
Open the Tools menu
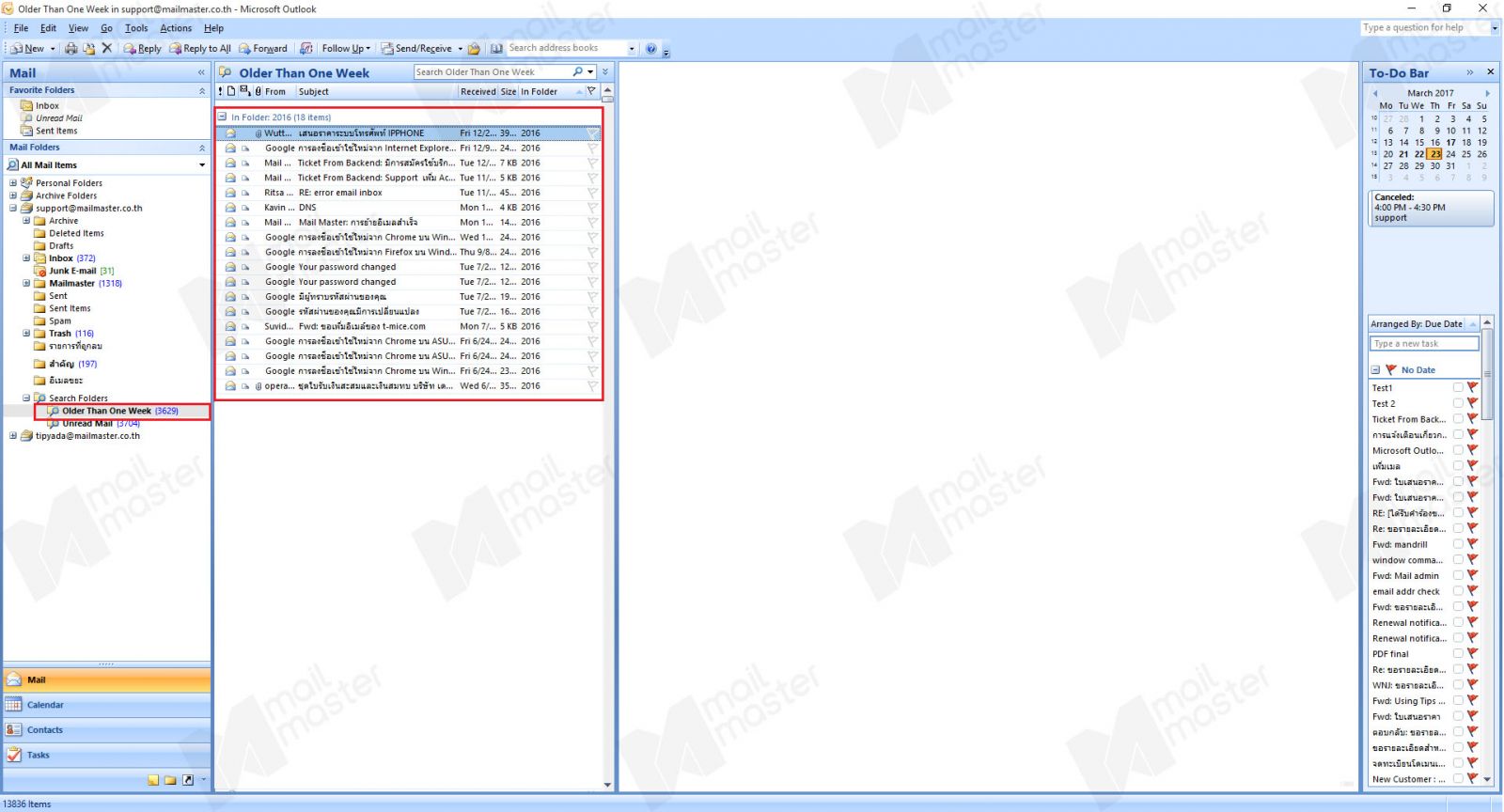click(136, 28)
